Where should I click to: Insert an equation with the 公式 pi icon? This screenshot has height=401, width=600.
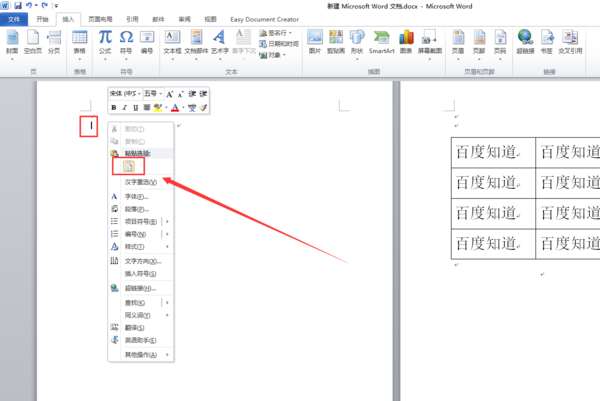point(105,43)
